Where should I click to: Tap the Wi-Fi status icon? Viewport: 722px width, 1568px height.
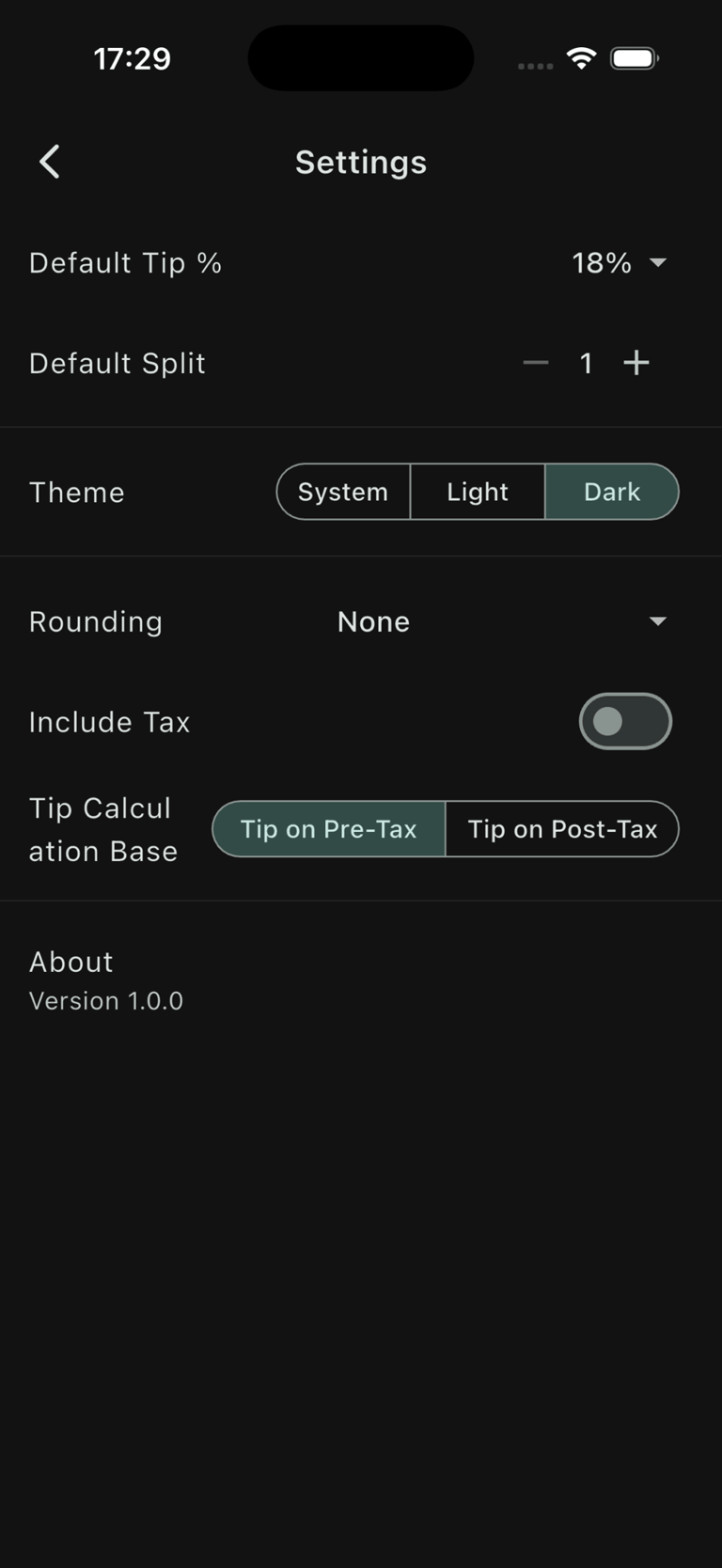[582, 58]
